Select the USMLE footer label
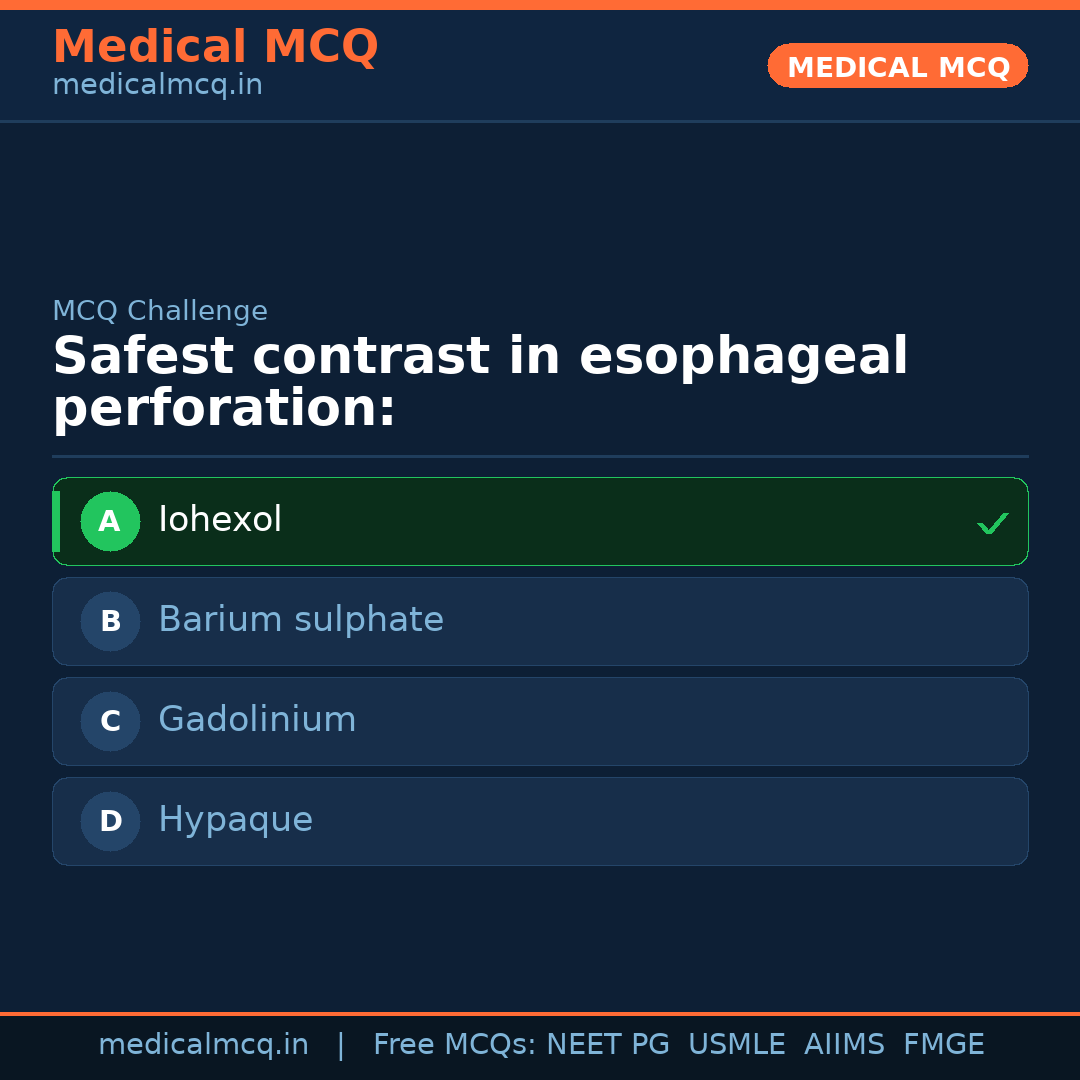1080x1080 pixels. tap(736, 1045)
